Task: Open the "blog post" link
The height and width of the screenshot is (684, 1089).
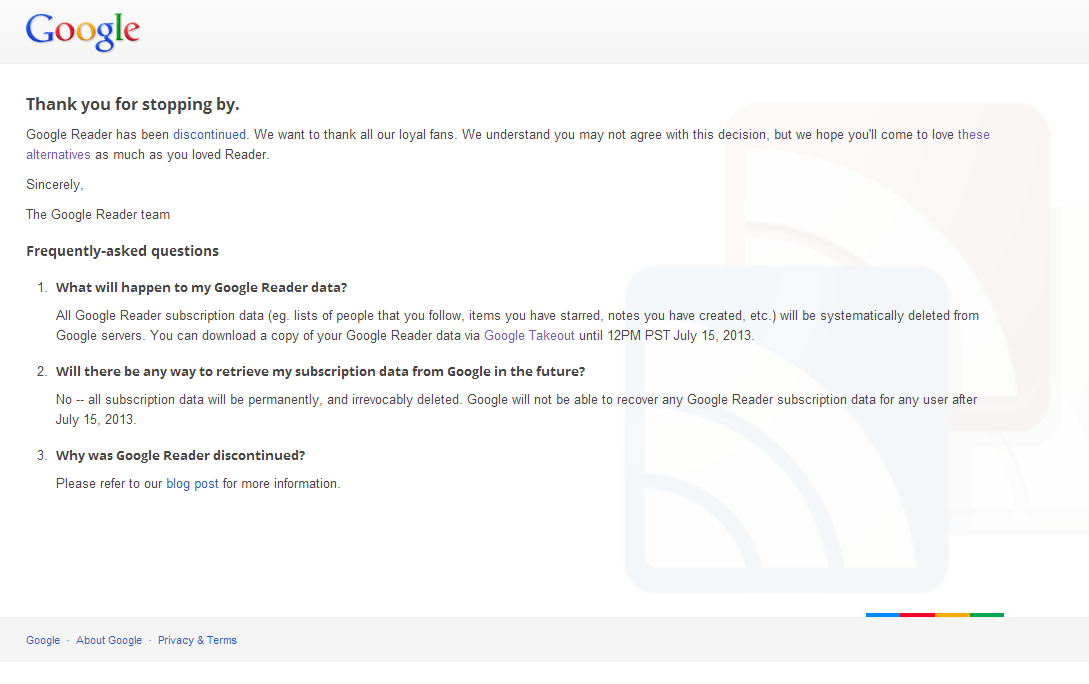Action: (192, 483)
